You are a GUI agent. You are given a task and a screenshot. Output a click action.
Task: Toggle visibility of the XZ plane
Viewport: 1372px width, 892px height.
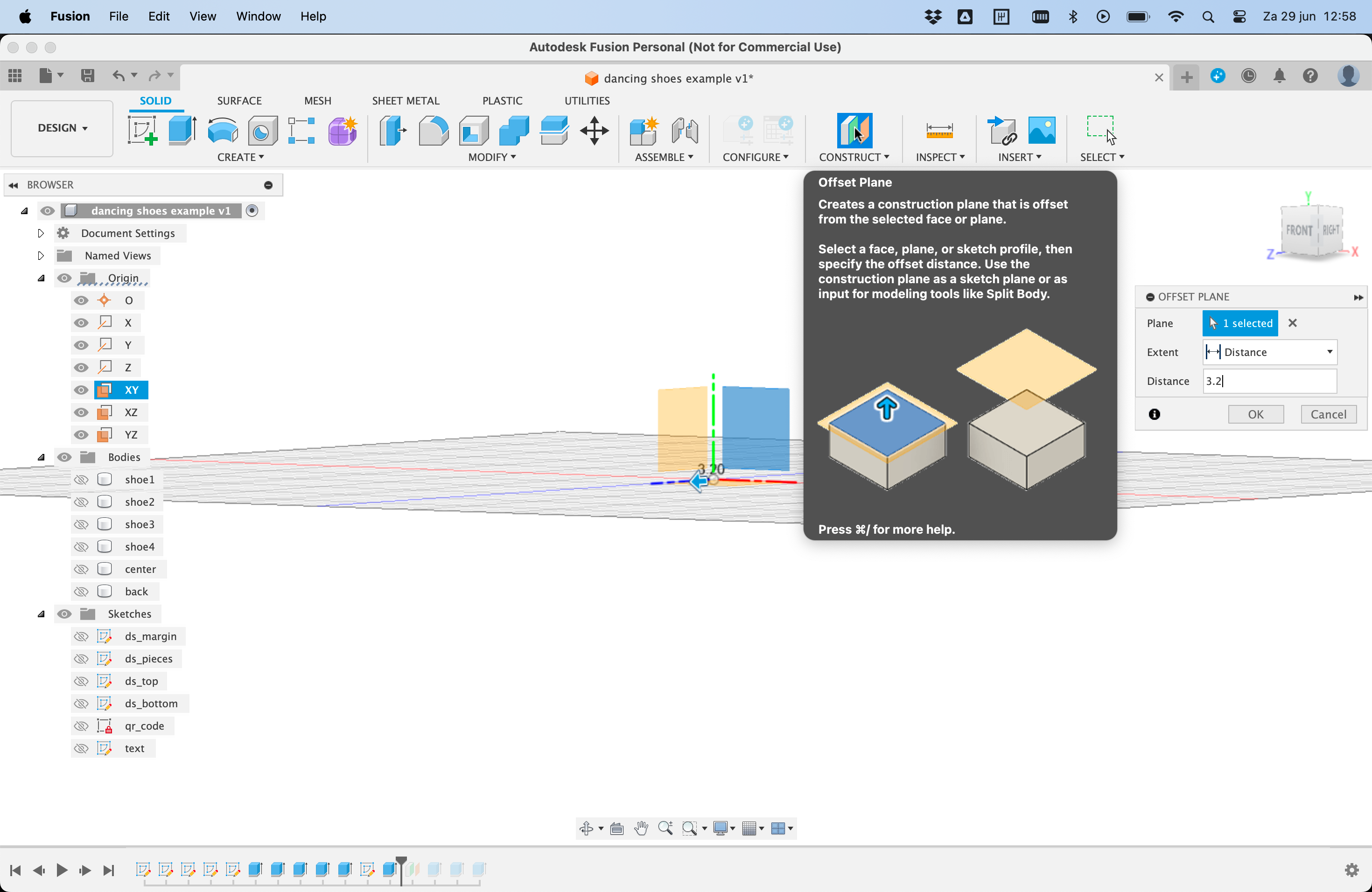click(81, 412)
